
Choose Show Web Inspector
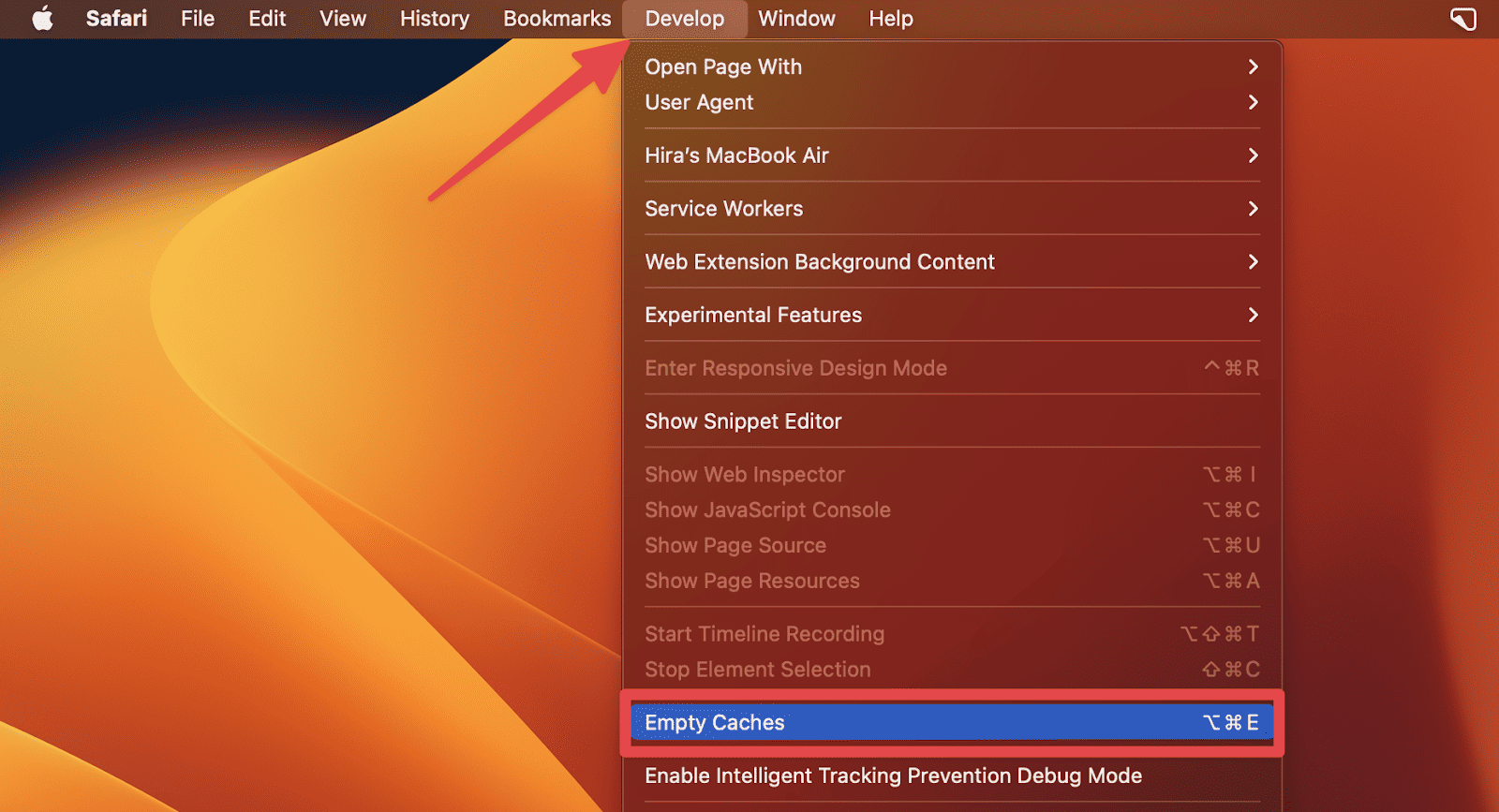(x=952, y=475)
